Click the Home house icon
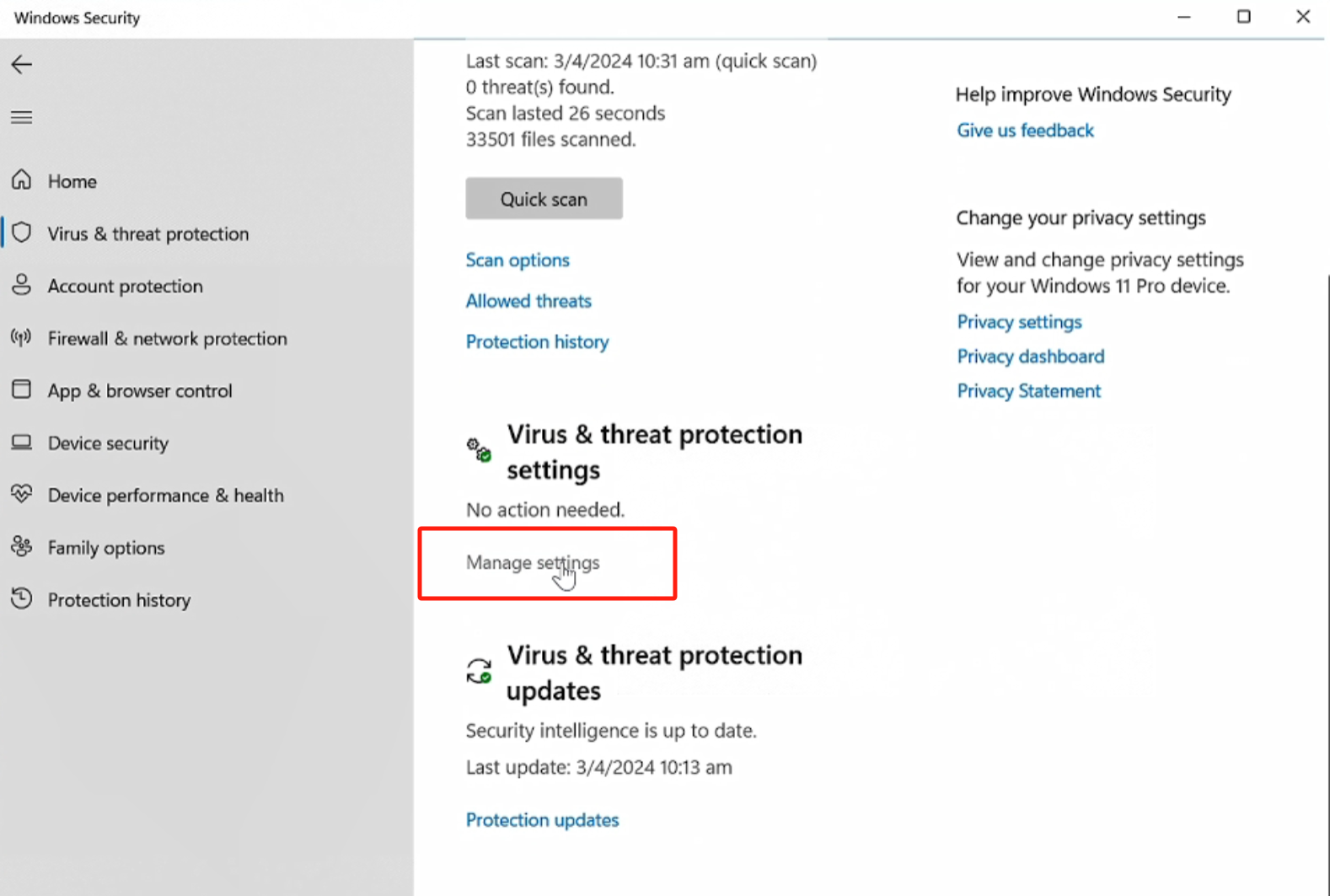Screen dimensions: 1330x896 [x=22, y=180]
